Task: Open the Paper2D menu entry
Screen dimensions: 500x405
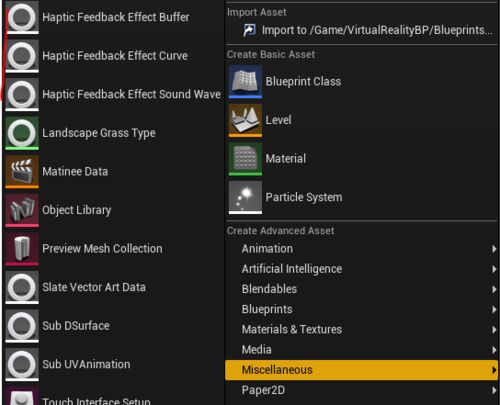Action: pos(361,390)
